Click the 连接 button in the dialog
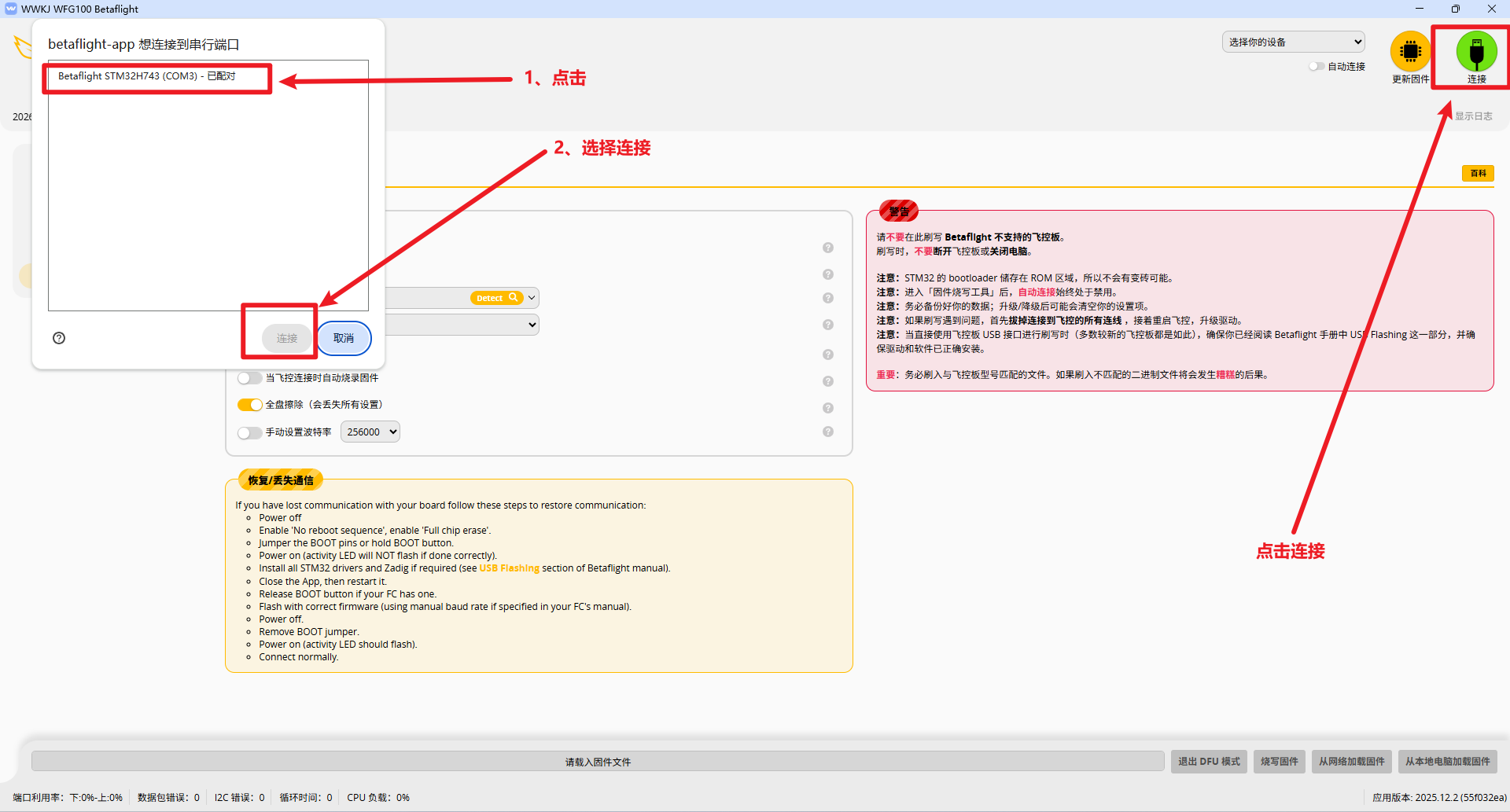This screenshot has width=1510, height=812. point(287,338)
